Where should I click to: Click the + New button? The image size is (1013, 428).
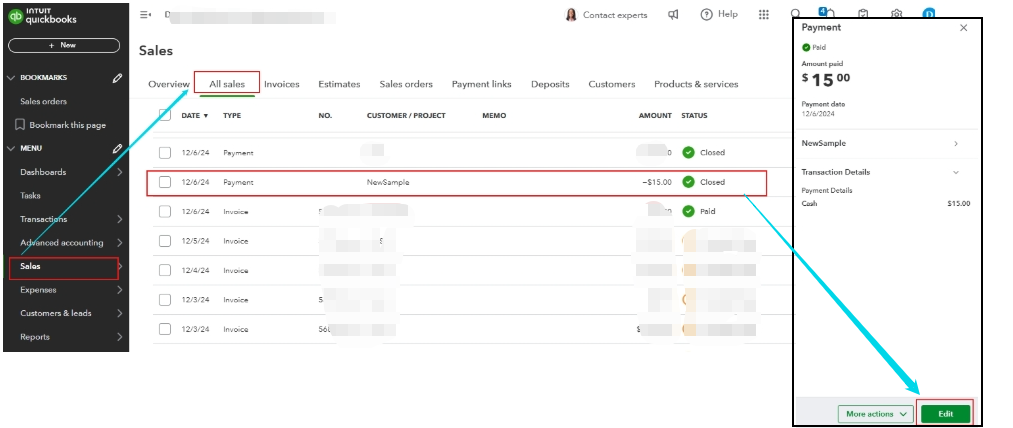(x=63, y=45)
